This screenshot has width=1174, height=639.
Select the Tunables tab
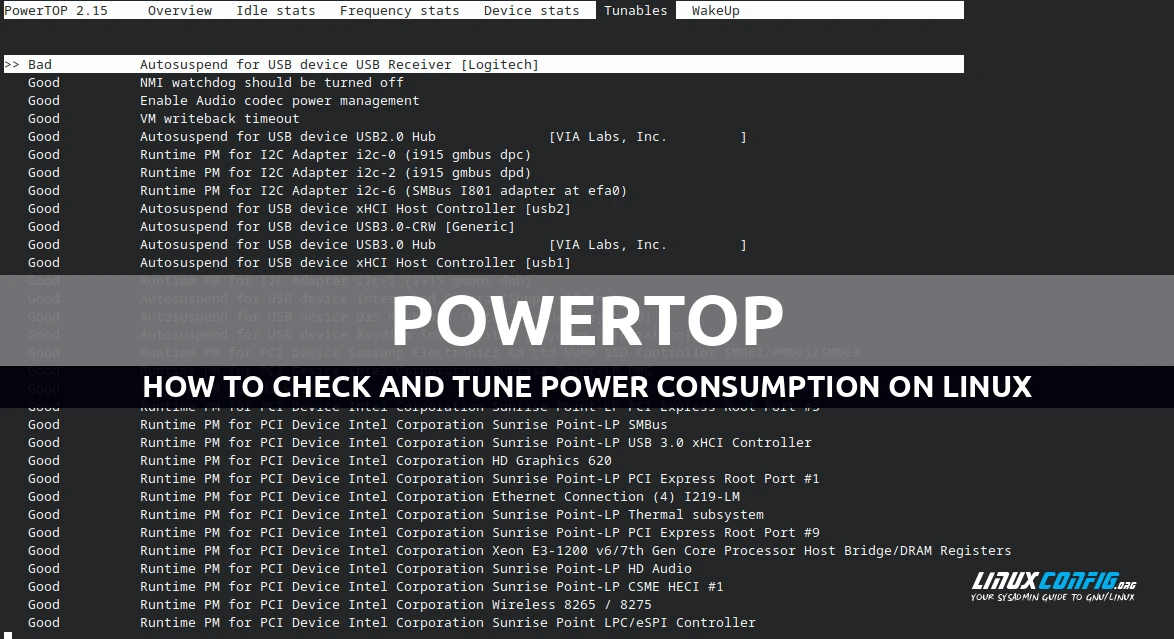pyautogui.click(x=636, y=10)
